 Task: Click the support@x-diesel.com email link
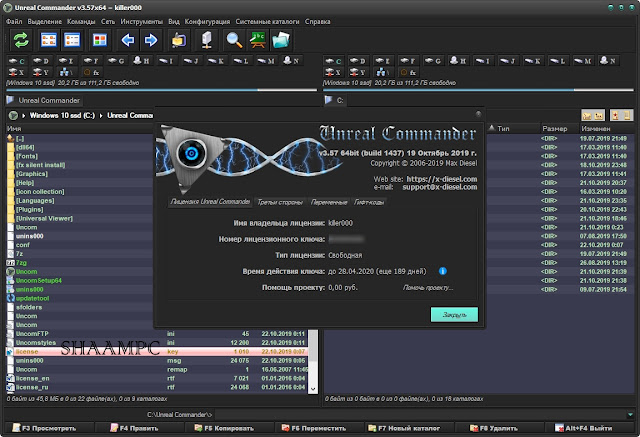(440, 187)
